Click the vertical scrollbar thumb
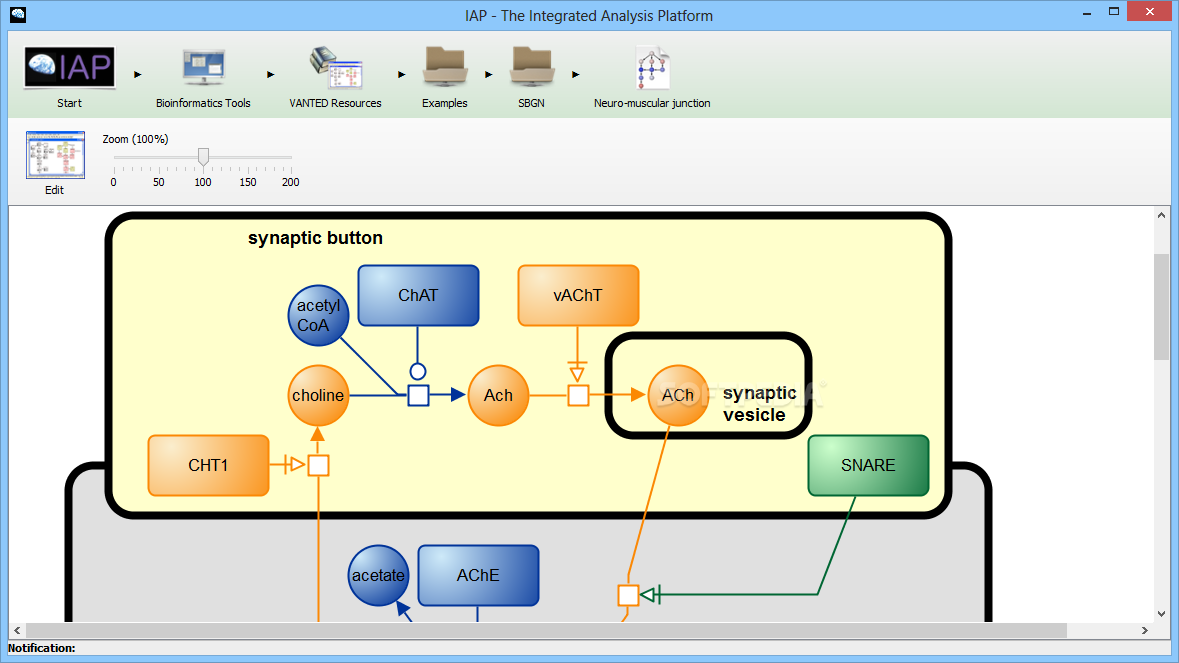Image resolution: width=1179 pixels, height=663 pixels. point(1162,307)
